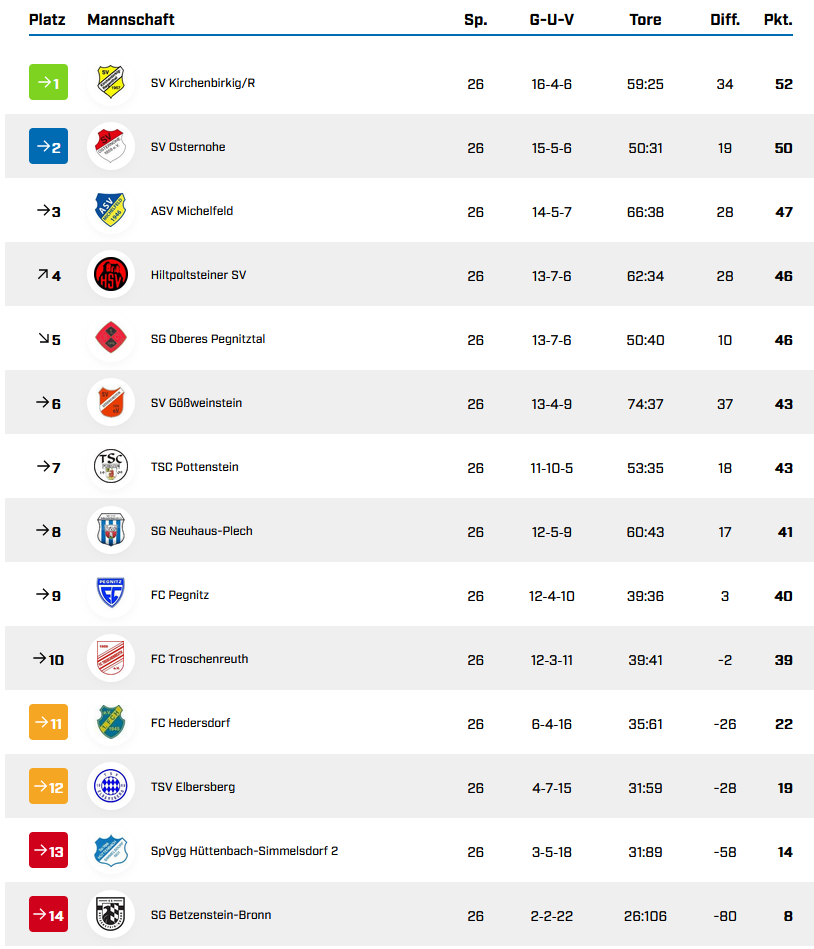Click the SV Kirchenbirkig/R club crest
Viewport: 814px width, 949px height.
(x=111, y=82)
